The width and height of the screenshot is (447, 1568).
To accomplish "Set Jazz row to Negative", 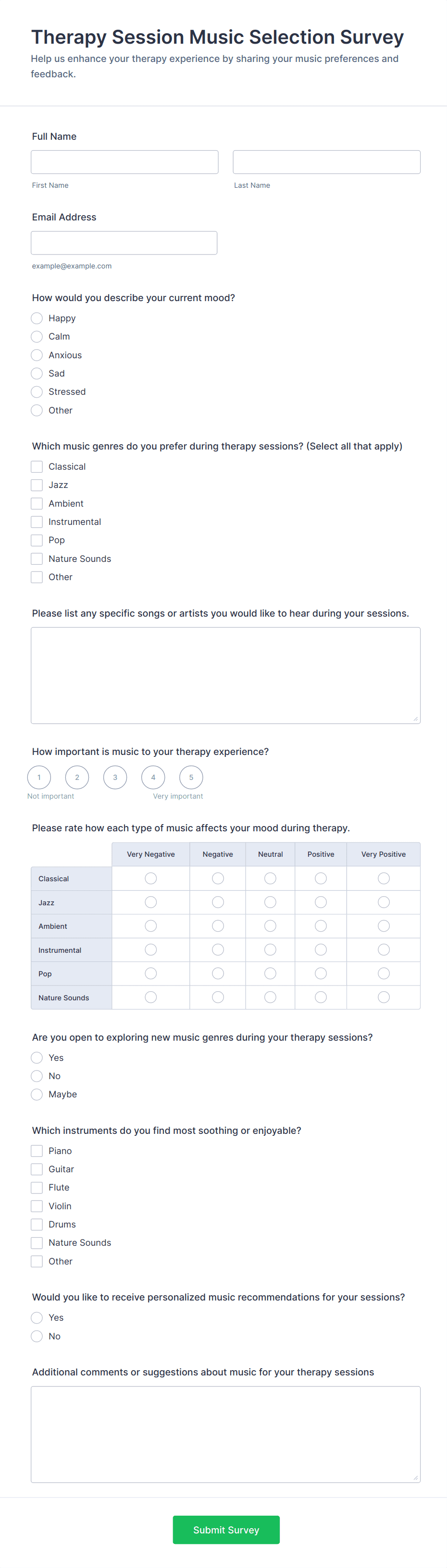I will pos(218,902).
